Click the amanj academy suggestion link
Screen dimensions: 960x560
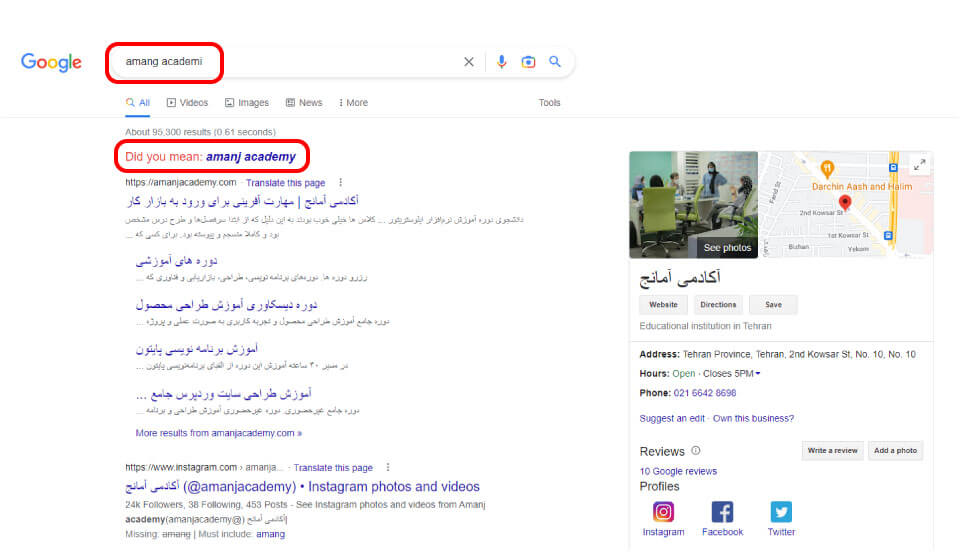251,157
